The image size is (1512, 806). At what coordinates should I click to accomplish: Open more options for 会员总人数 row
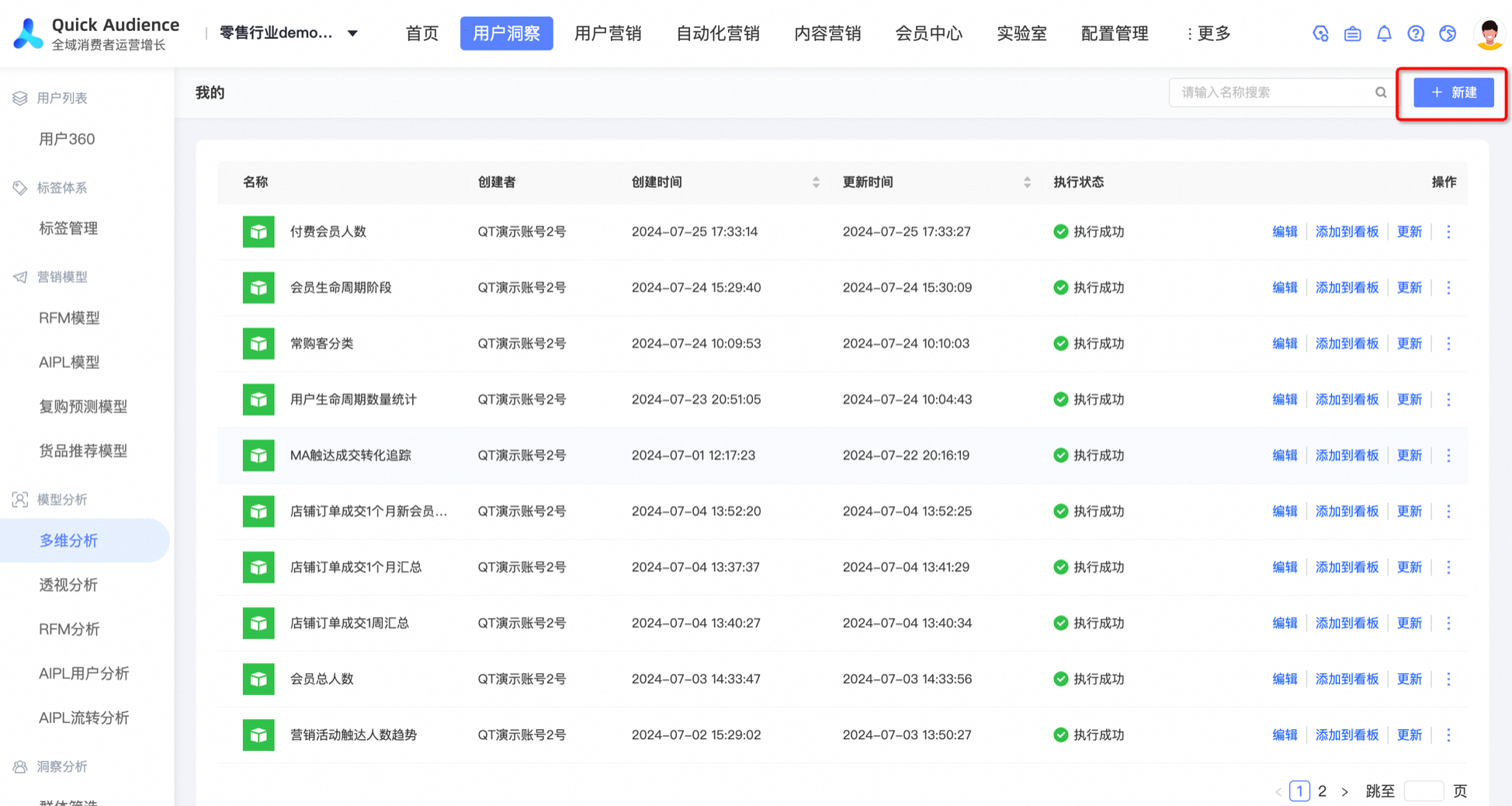pyautogui.click(x=1448, y=679)
